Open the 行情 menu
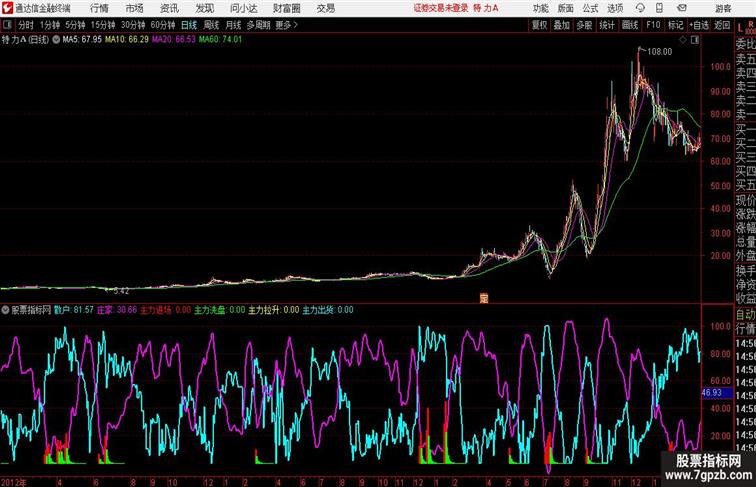The image size is (756, 487). click(x=99, y=8)
